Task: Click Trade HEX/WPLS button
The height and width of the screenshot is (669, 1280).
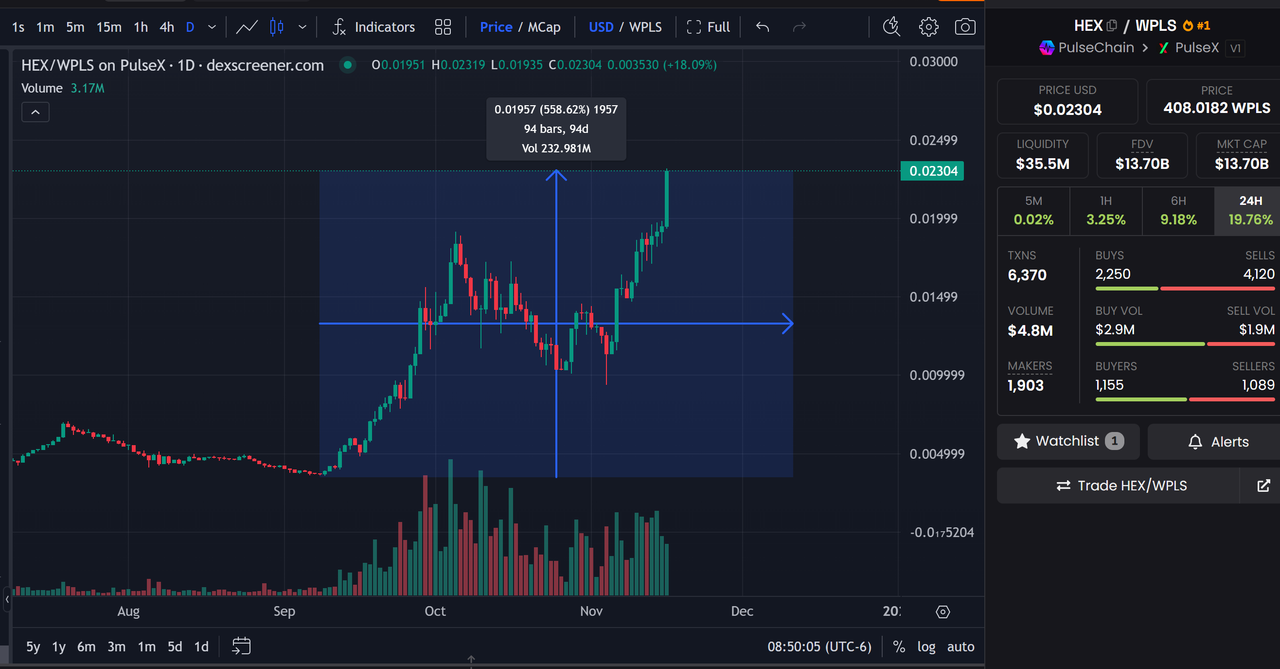Action: click(x=1119, y=485)
